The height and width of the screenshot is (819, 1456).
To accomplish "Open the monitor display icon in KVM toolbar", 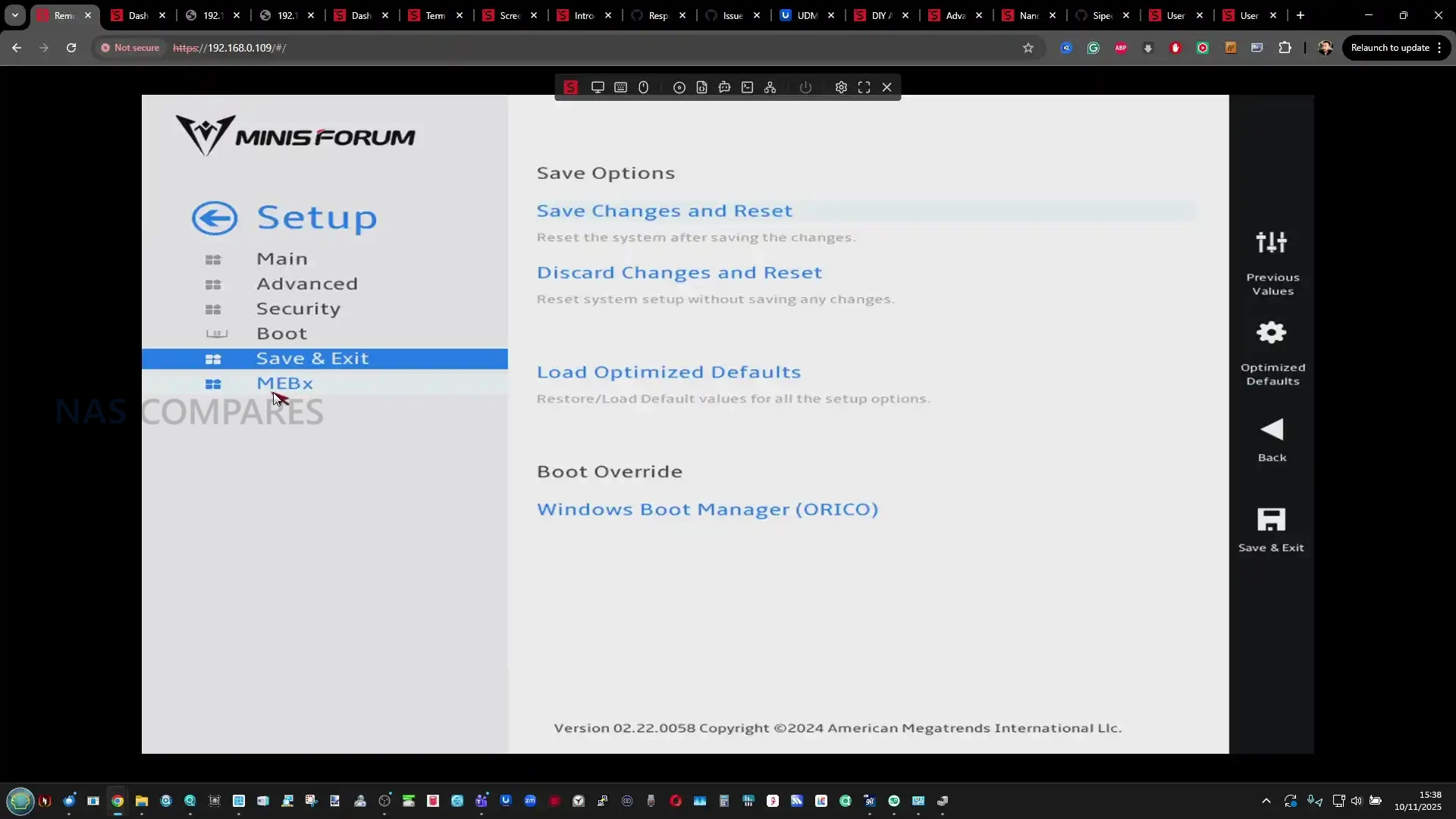I will pos(598,87).
